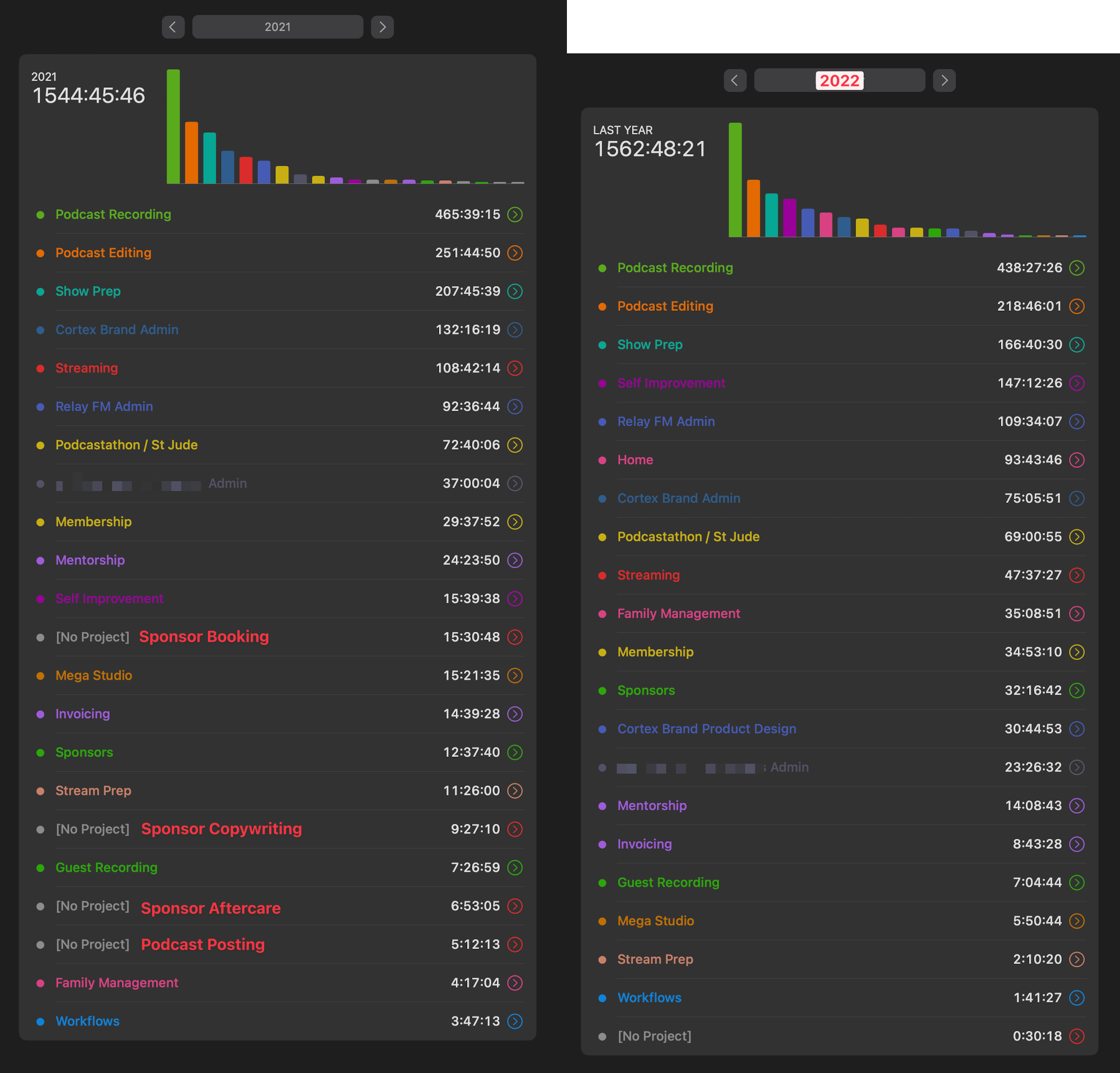
Task: Go to next year from 2021
Action: coord(382,27)
